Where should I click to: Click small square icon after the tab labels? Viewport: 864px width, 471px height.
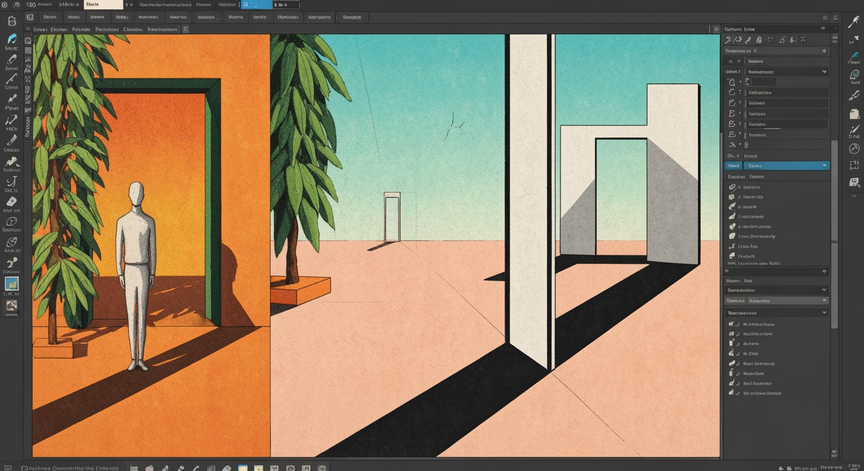tap(186, 29)
